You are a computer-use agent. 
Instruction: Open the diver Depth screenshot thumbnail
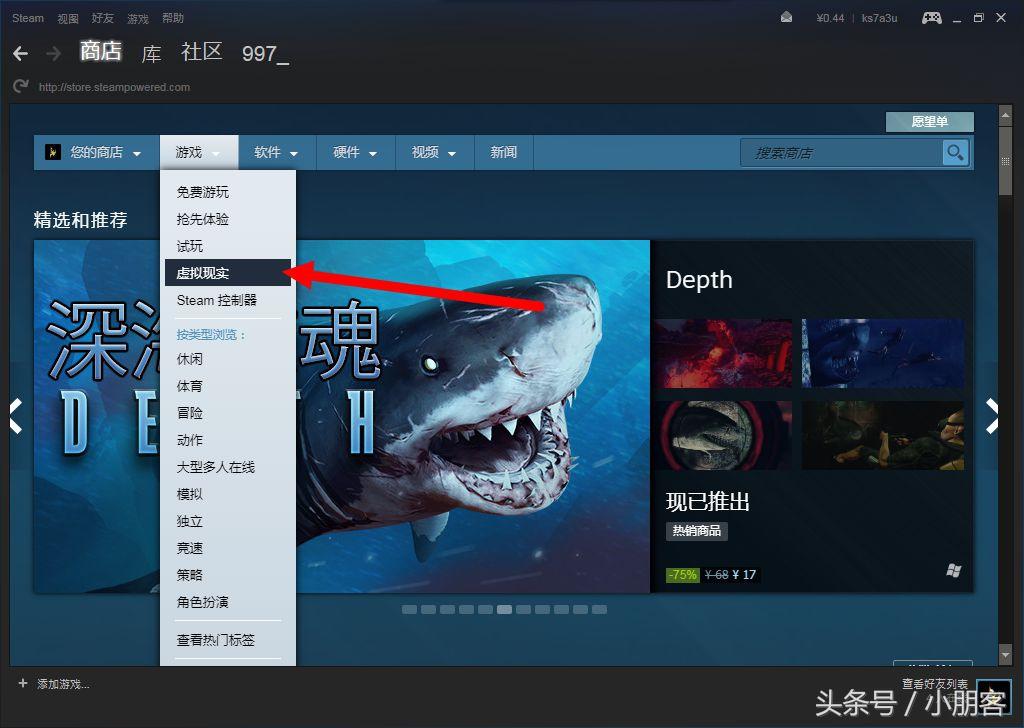pos(883,435)
